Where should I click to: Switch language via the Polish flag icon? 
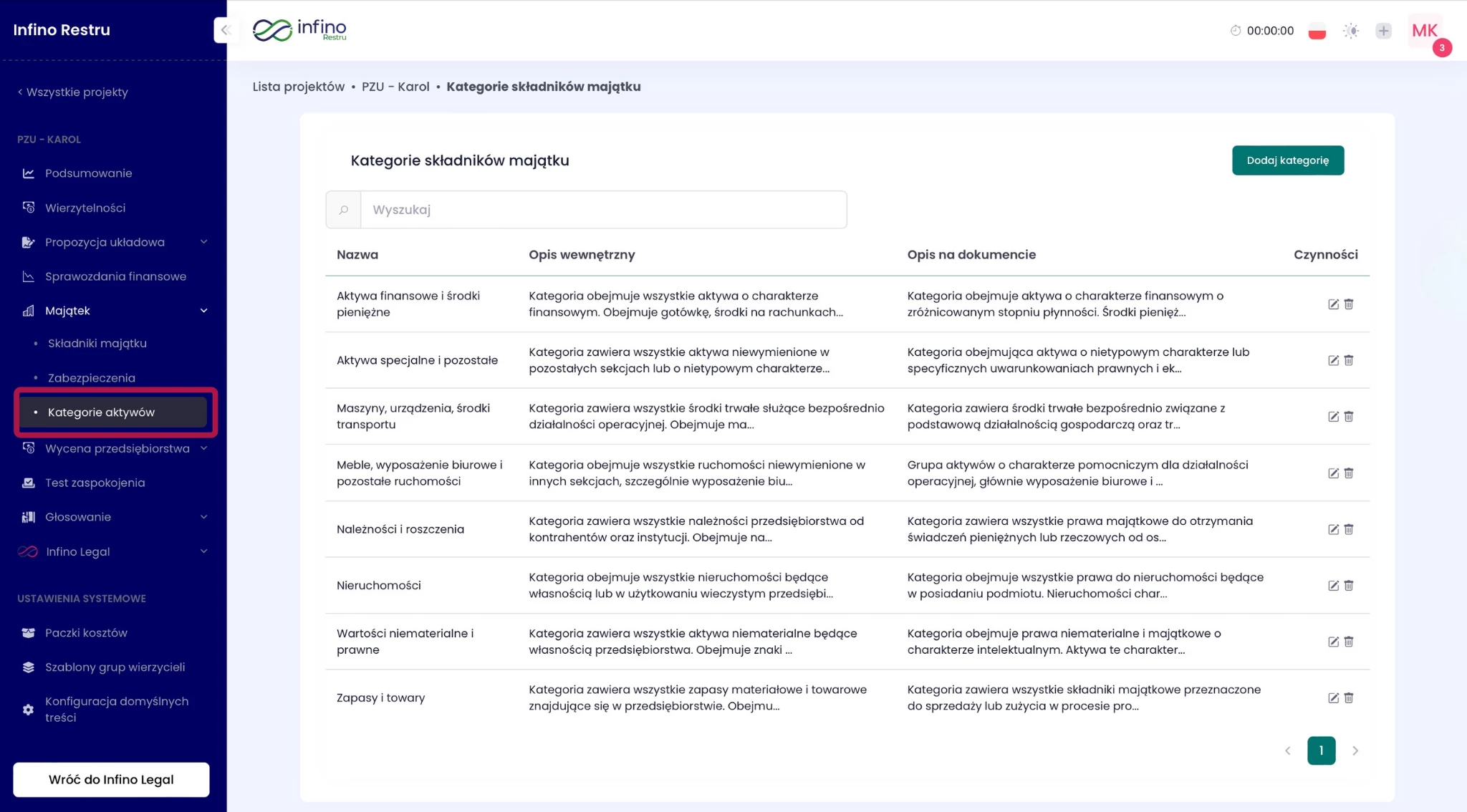tap(1317, 31)
